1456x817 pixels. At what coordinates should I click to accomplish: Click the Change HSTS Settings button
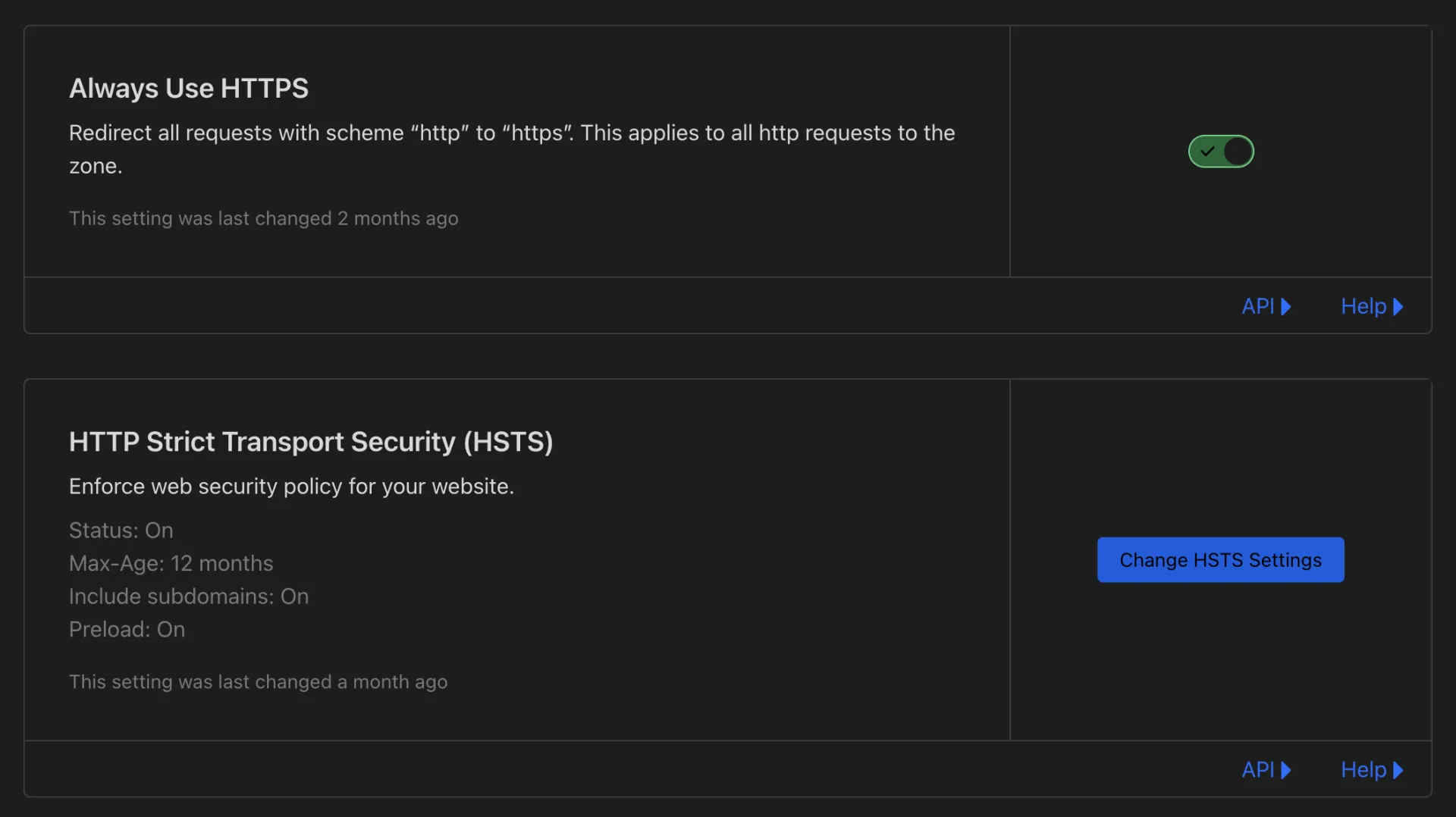click(x=1220, y=560)
